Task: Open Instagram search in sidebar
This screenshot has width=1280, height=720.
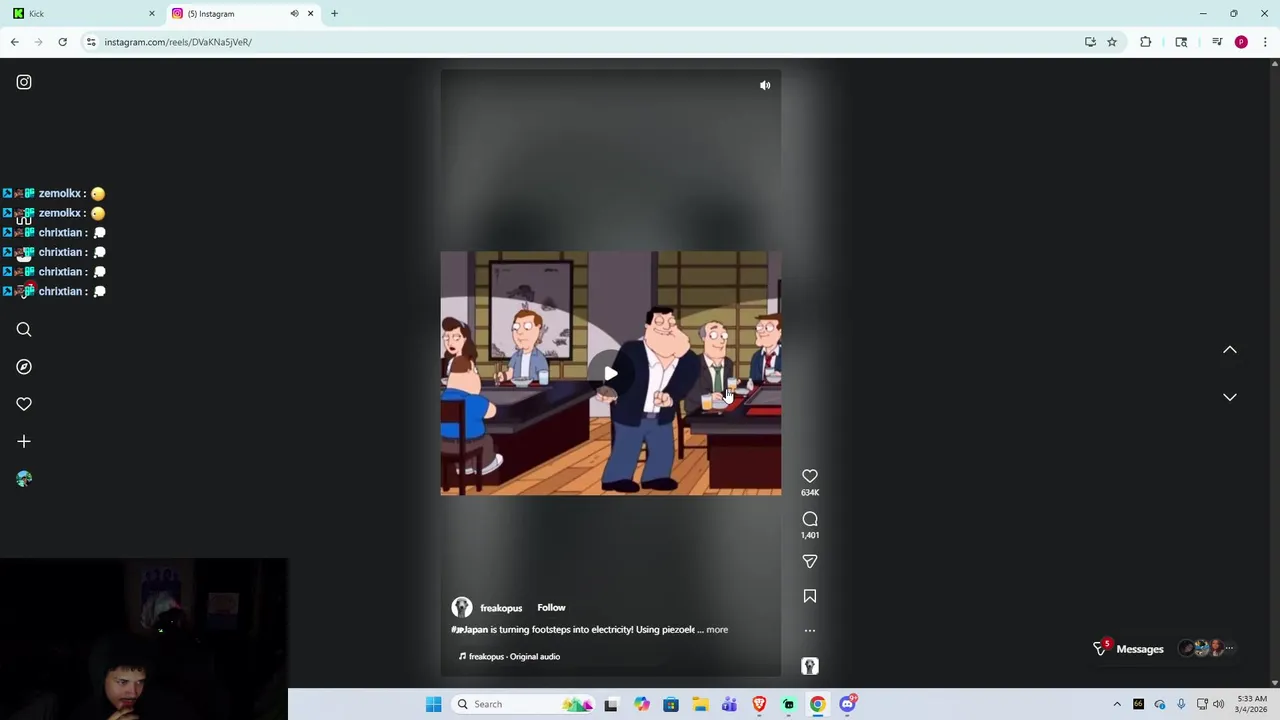Action: [x=24, y=329]
